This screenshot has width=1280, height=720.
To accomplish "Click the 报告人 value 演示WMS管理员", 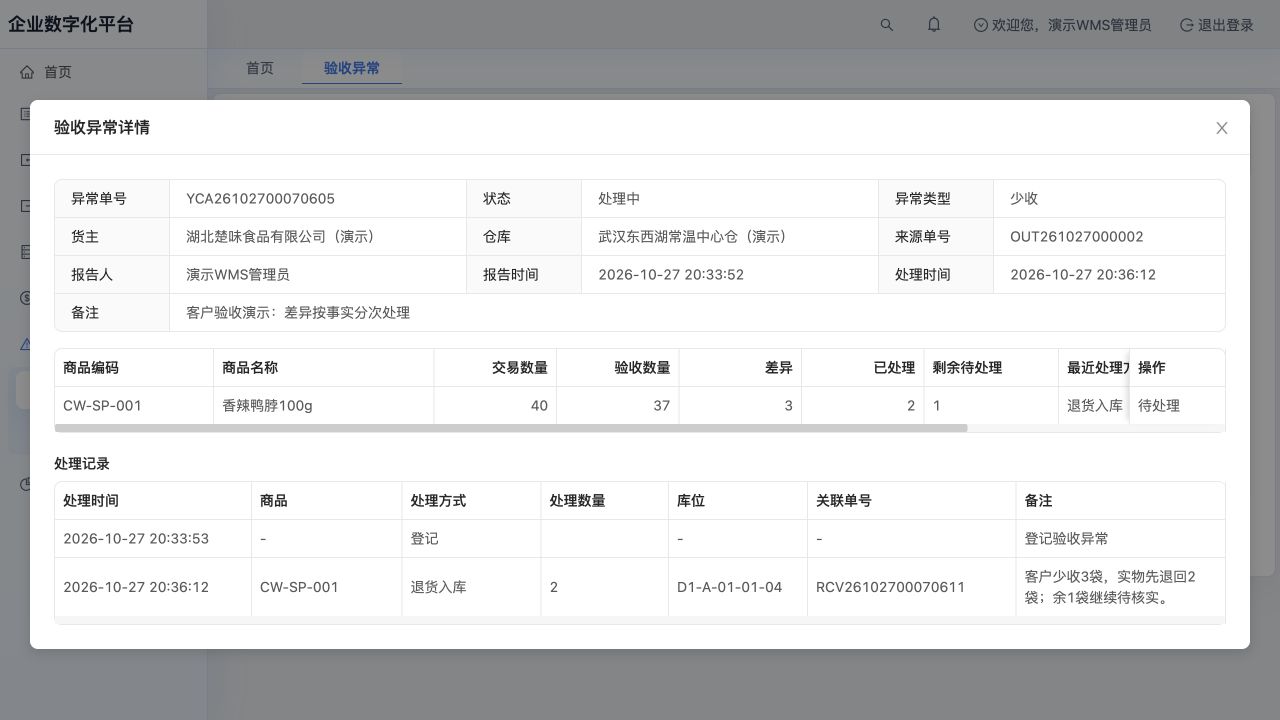I will 238,275.
